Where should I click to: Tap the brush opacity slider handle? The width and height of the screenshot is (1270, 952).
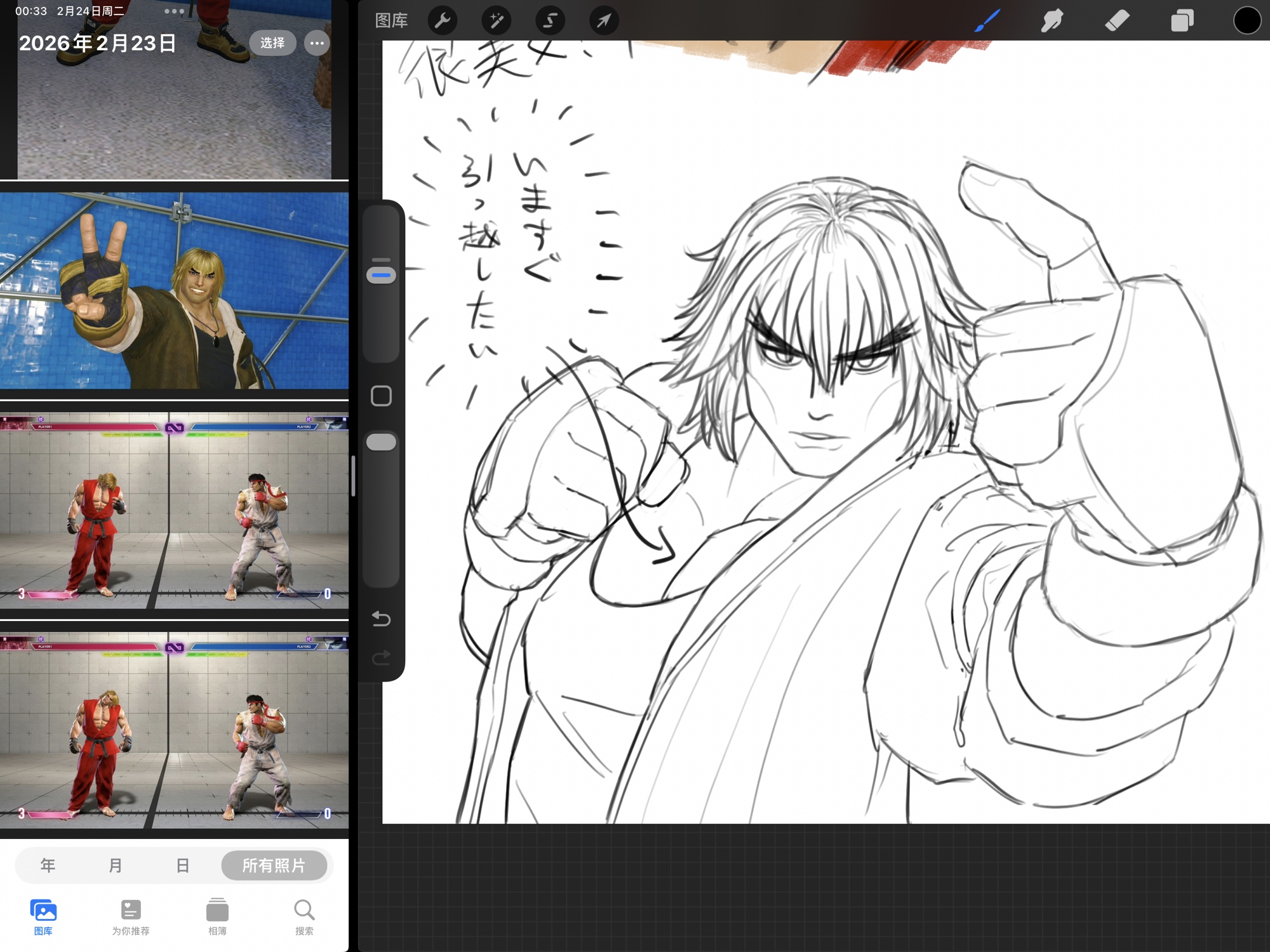[381, 442]
